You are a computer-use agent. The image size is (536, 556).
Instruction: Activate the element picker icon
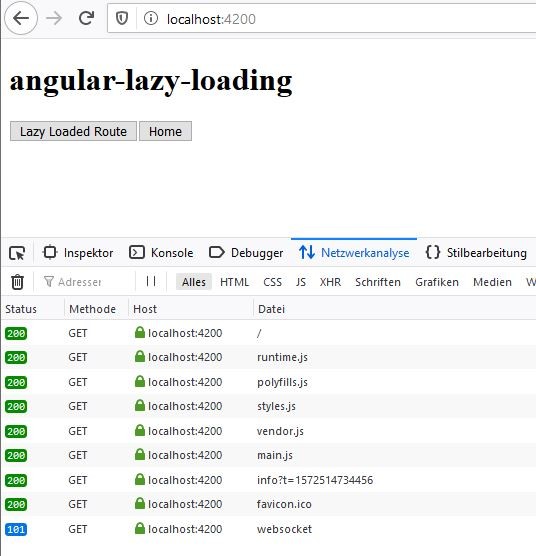(x=17, y=253)
